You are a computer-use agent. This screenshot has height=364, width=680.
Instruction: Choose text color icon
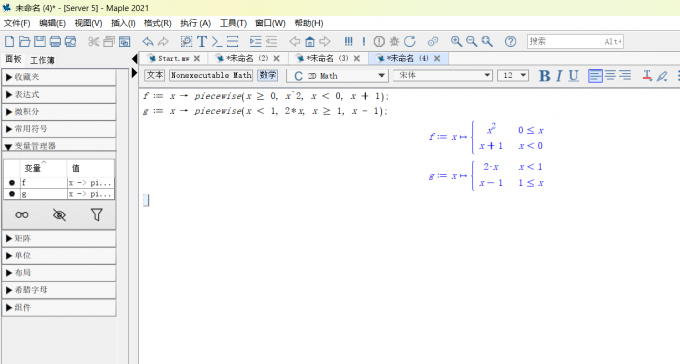(647, 75)
